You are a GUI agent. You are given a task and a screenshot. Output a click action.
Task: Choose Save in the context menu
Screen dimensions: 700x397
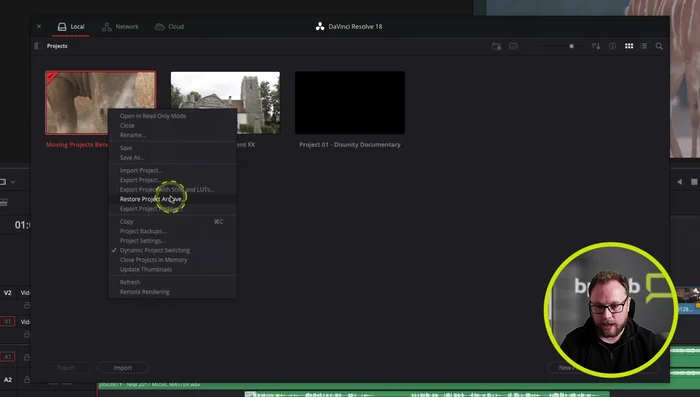click(x=126, y=148)
